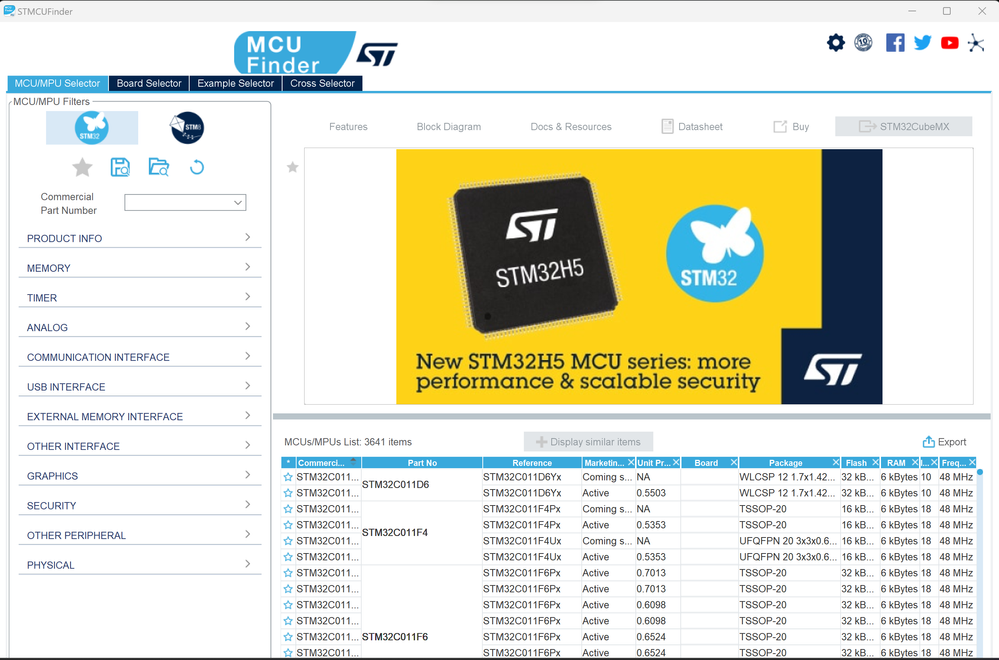Click Display similar items button

(x=588, y=442)
